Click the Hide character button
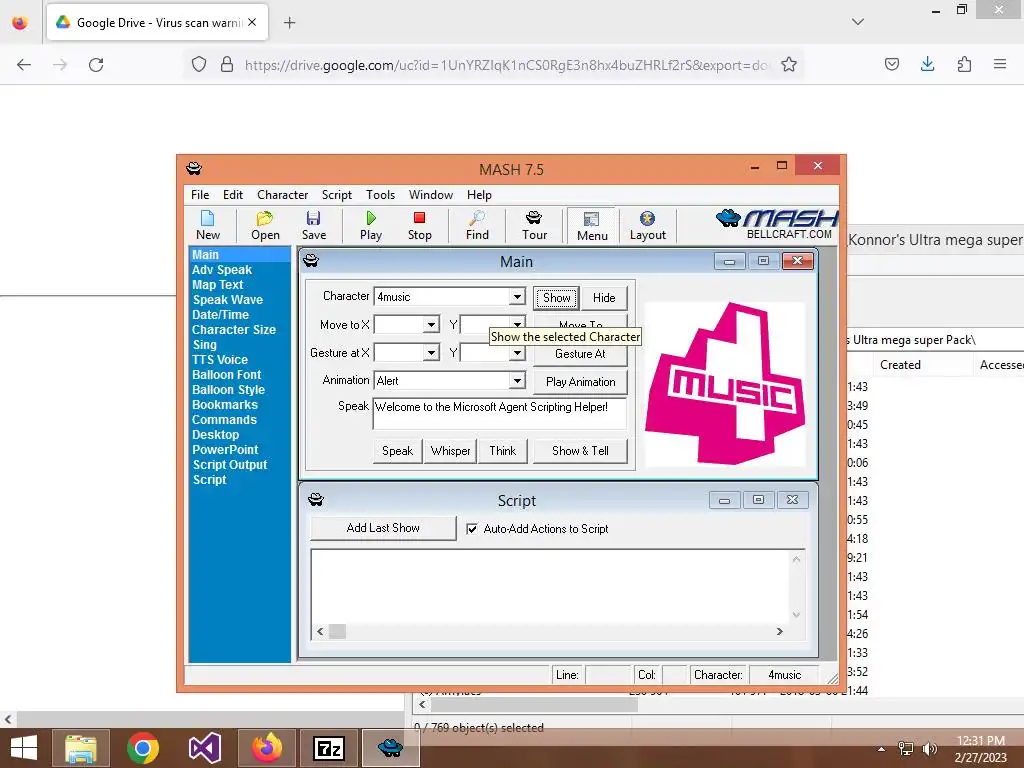Viewport: 1024px width, 768px height. tap(604, 298)
